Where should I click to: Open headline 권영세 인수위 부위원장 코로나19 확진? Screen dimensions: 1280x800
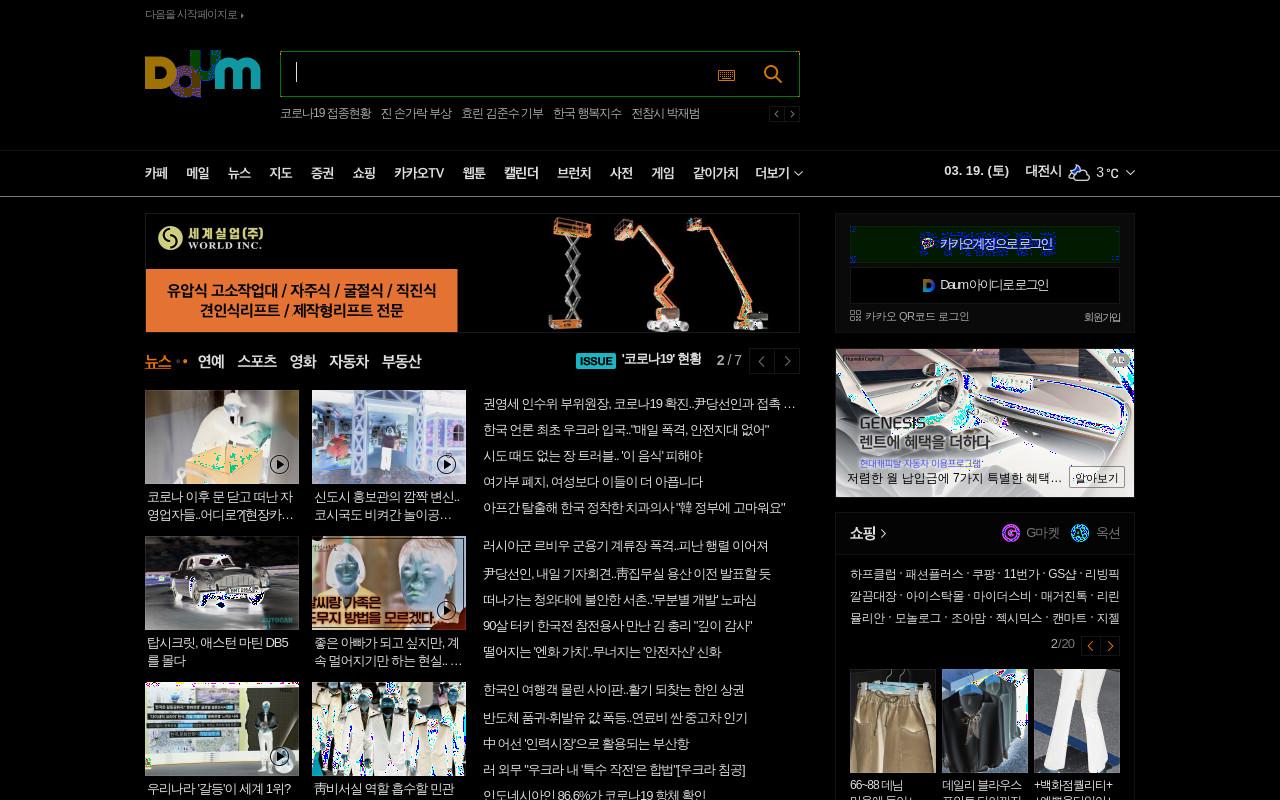click(639, 404)
